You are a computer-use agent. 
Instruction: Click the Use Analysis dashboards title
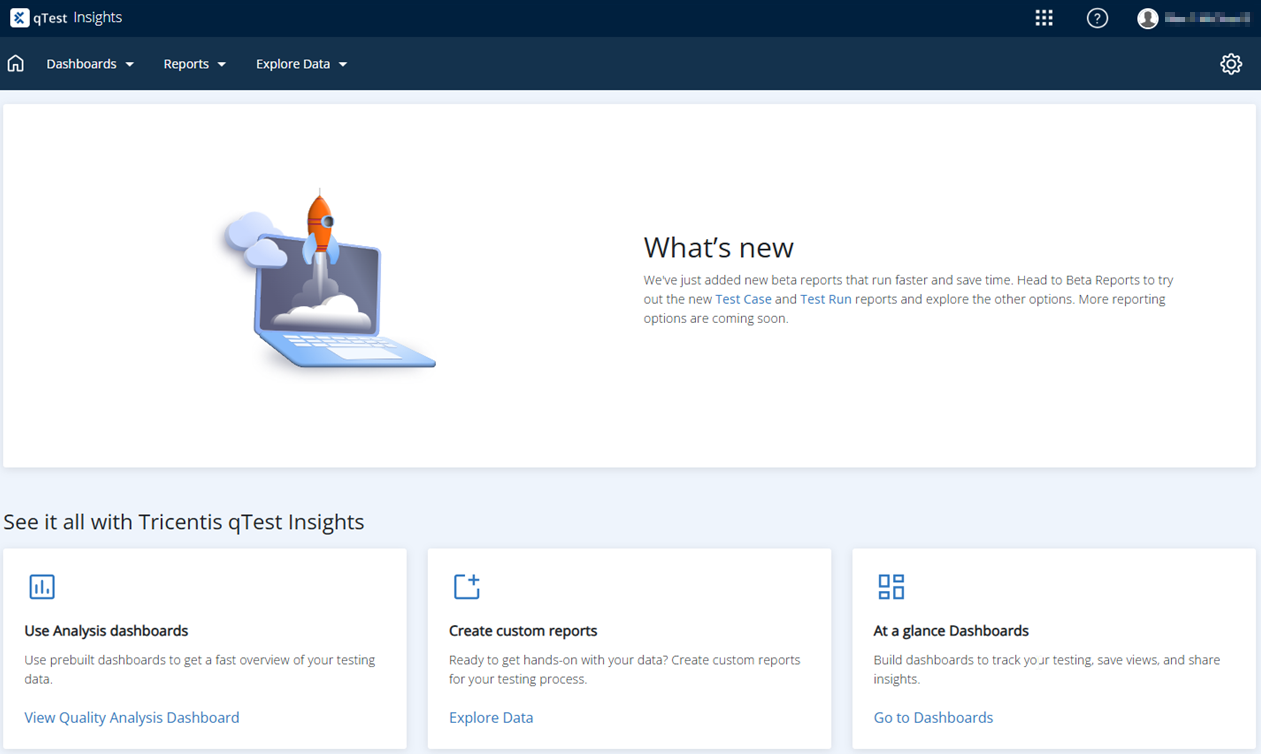tap(106, 631)
